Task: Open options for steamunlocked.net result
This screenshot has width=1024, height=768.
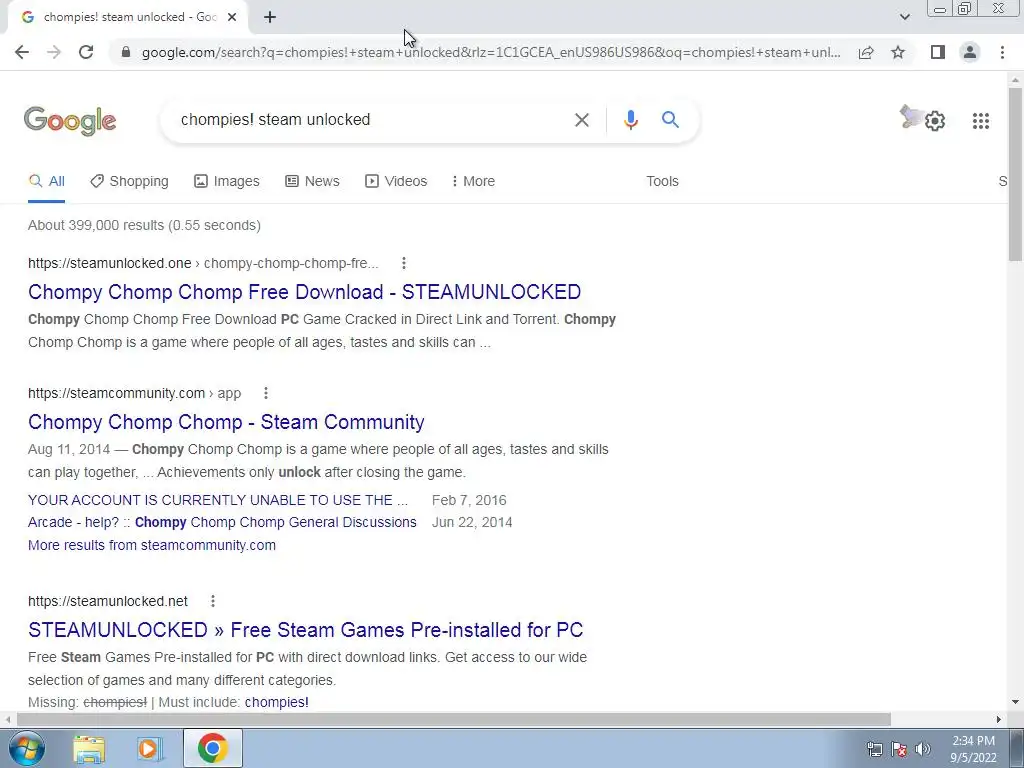Action: click(x=212, y=601)
